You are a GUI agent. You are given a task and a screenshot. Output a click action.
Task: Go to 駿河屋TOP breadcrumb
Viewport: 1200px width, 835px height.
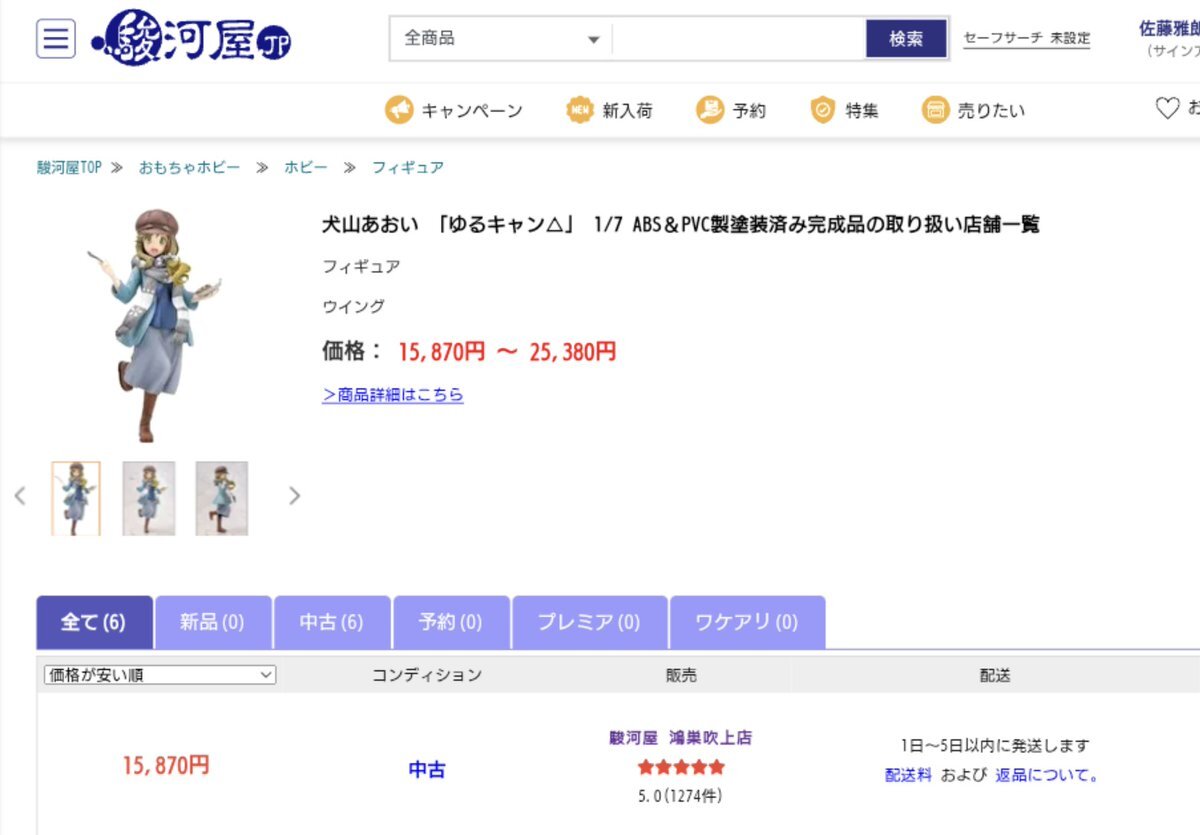(69, 167)
